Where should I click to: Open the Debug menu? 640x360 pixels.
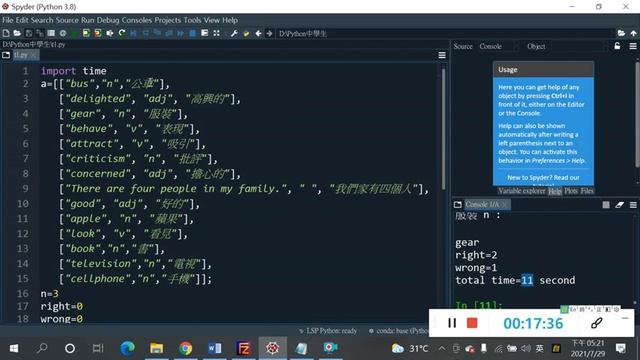(x=108, y=20)
